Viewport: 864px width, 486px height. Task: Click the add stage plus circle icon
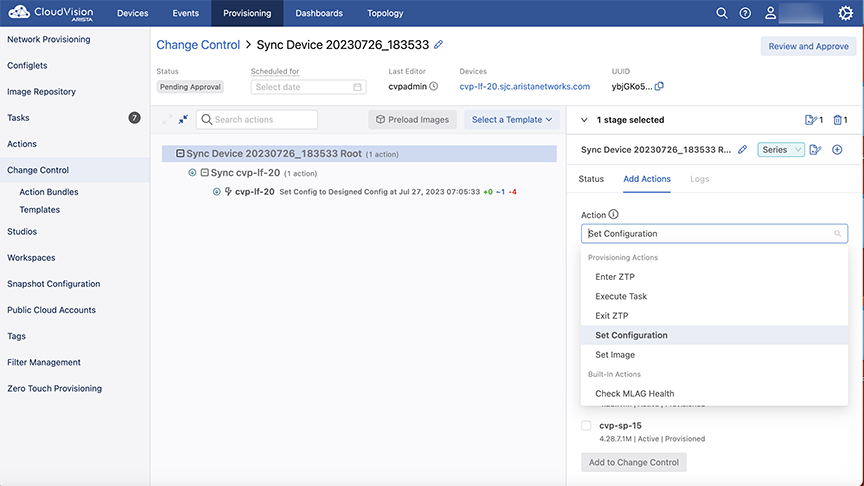pos(837,149)
